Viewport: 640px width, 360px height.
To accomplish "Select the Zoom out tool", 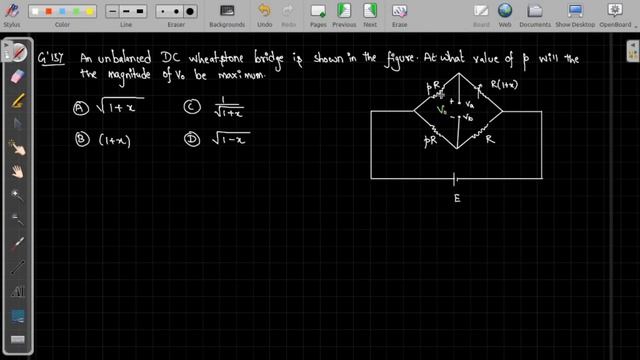I will click(17, 220).
